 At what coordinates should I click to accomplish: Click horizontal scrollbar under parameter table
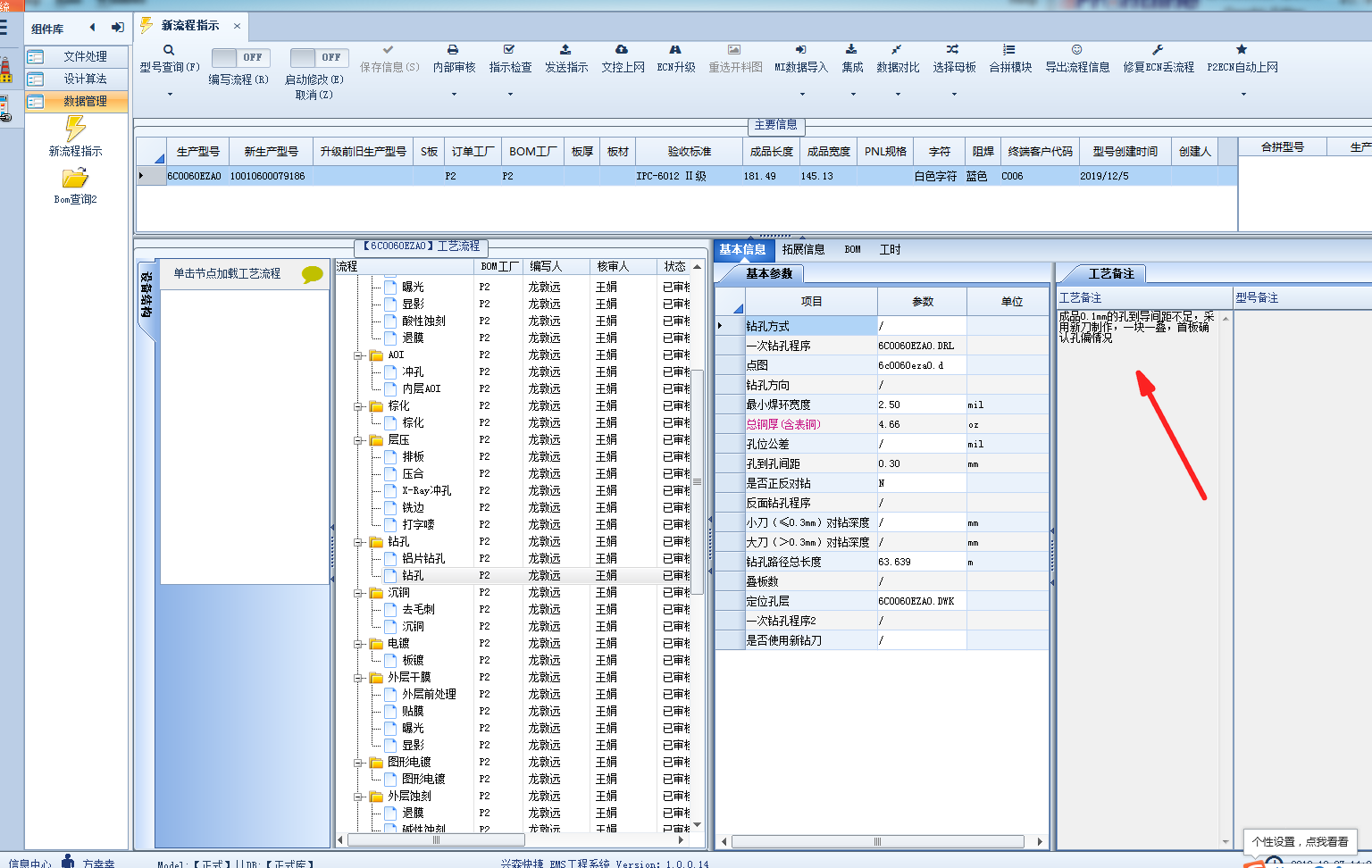[877, 841]
